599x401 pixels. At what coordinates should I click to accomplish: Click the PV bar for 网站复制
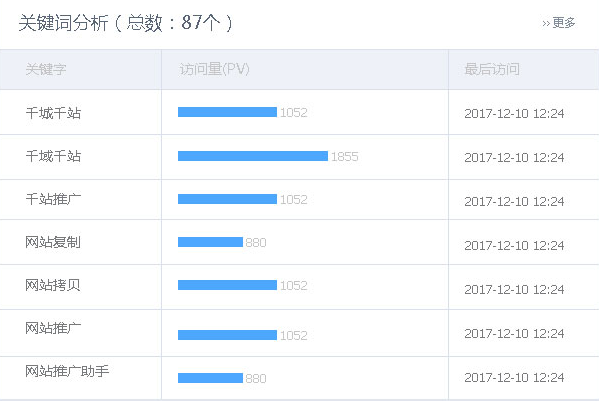tap(210, 242)
